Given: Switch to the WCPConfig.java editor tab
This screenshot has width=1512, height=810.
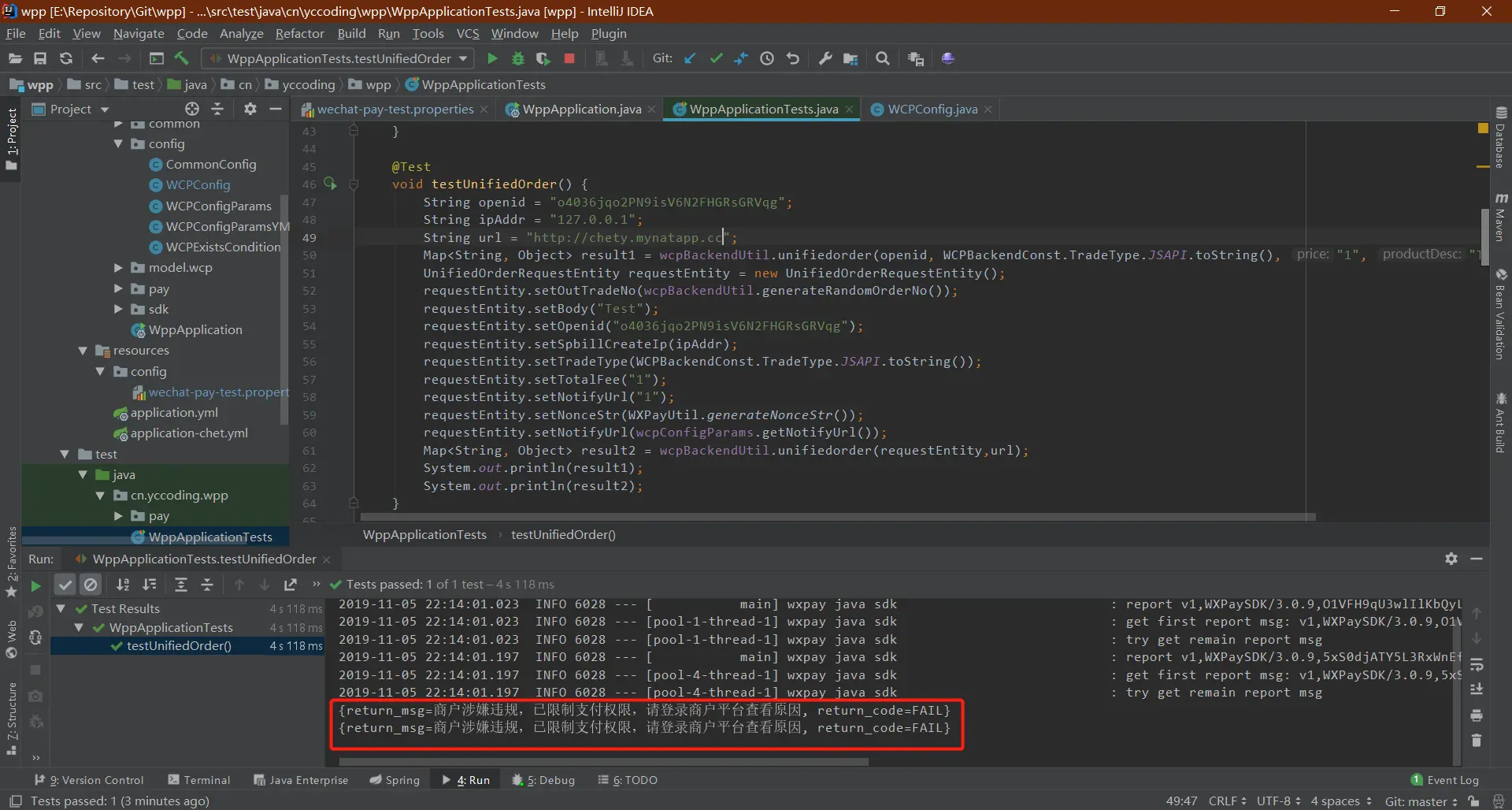Looking at the screenshot, I should tap(932, 110).
